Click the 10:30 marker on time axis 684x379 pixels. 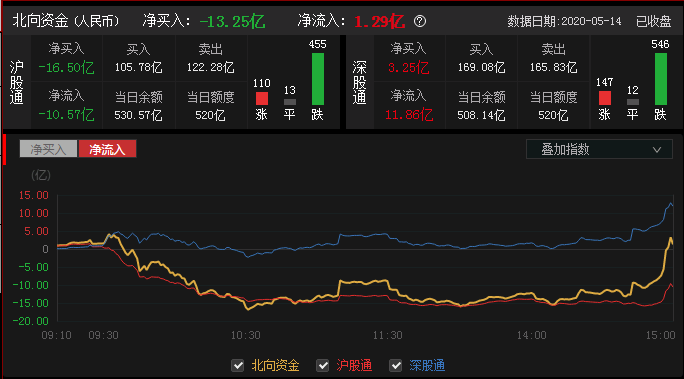point(246,335)
